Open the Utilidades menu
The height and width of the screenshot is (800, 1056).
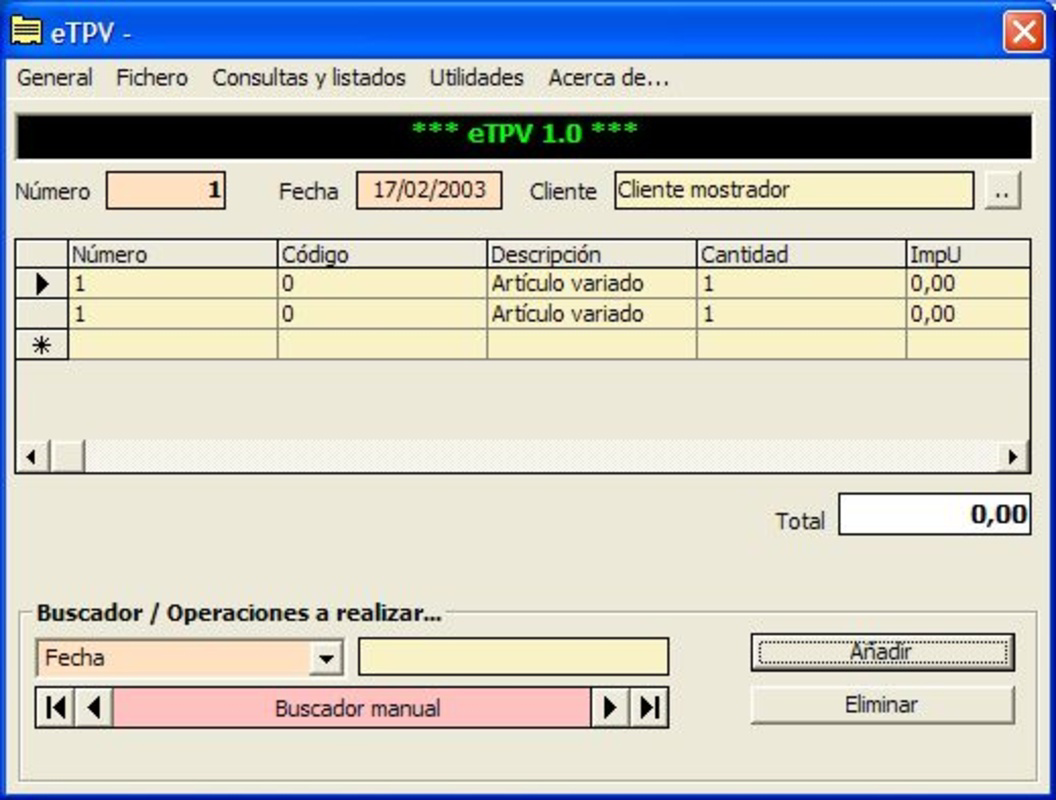476,76
